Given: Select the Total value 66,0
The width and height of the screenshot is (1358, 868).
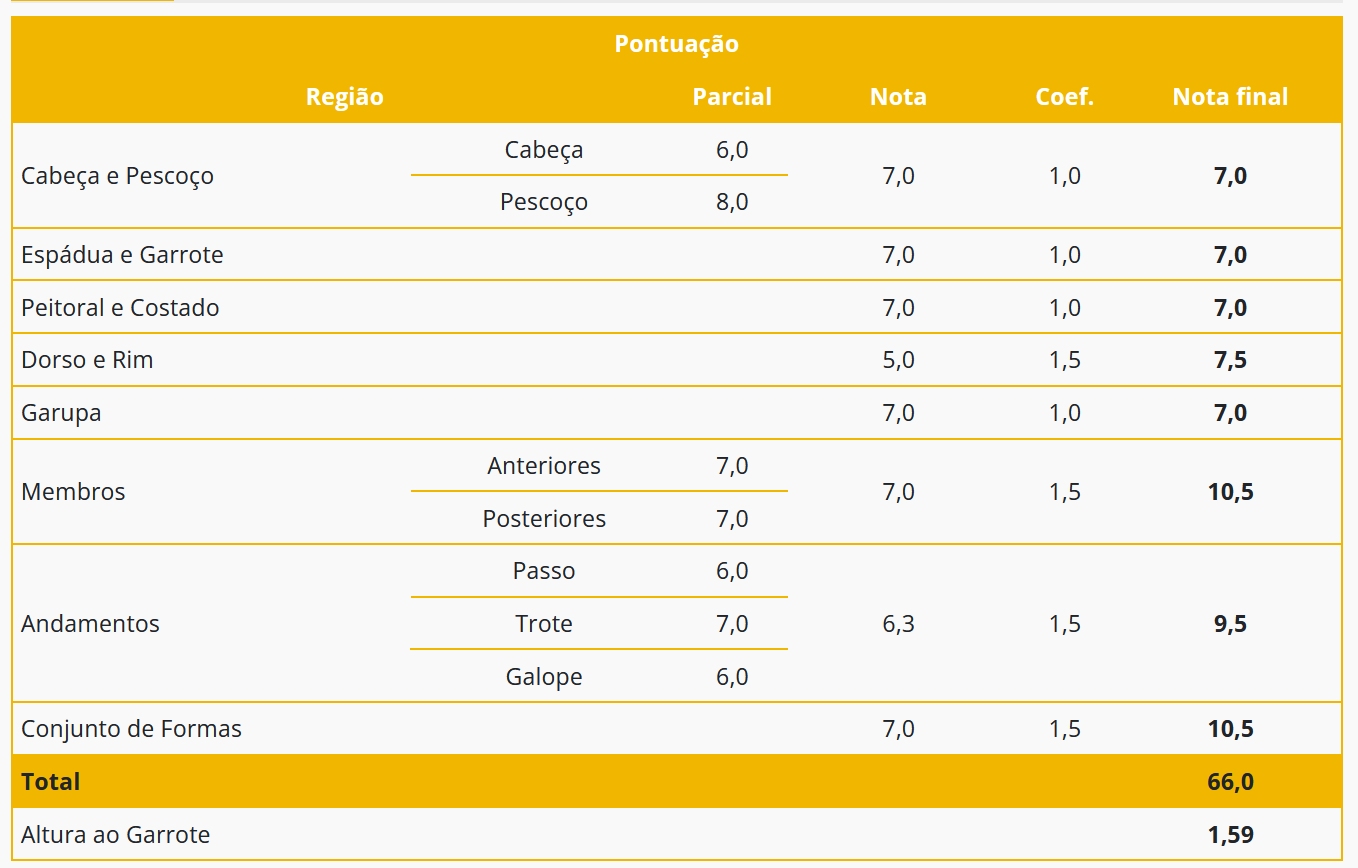Looking at the screenshot, I should 1230,782.
